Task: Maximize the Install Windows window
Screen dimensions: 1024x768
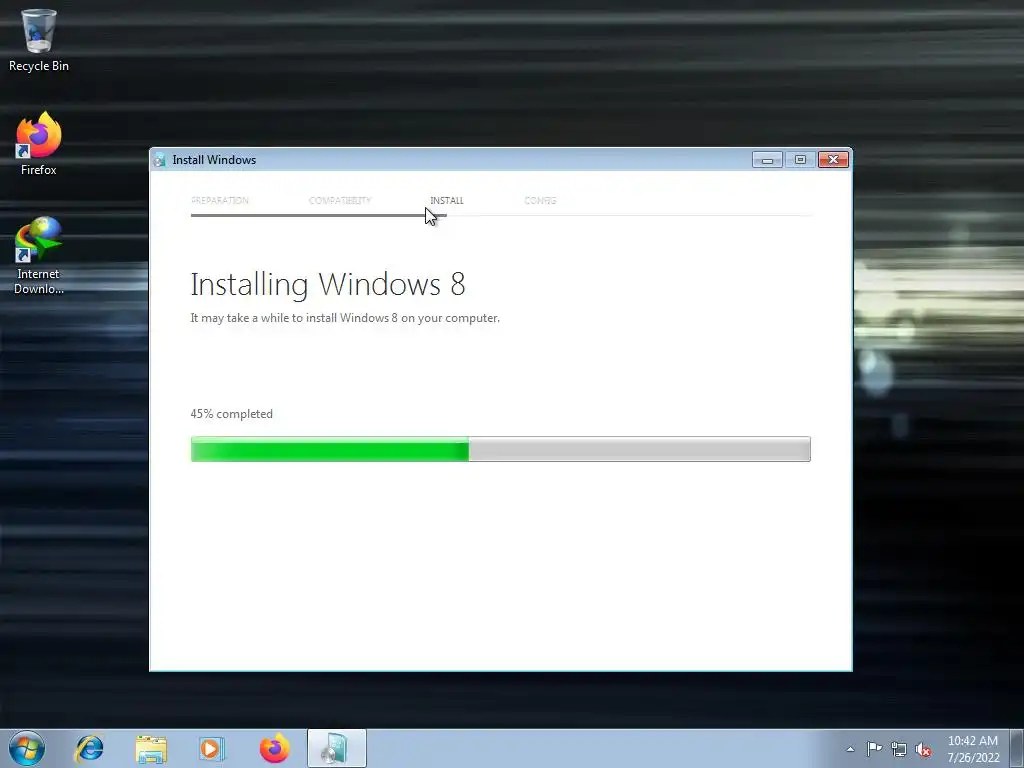Action: pyautogui.click(x=800, y=159)
